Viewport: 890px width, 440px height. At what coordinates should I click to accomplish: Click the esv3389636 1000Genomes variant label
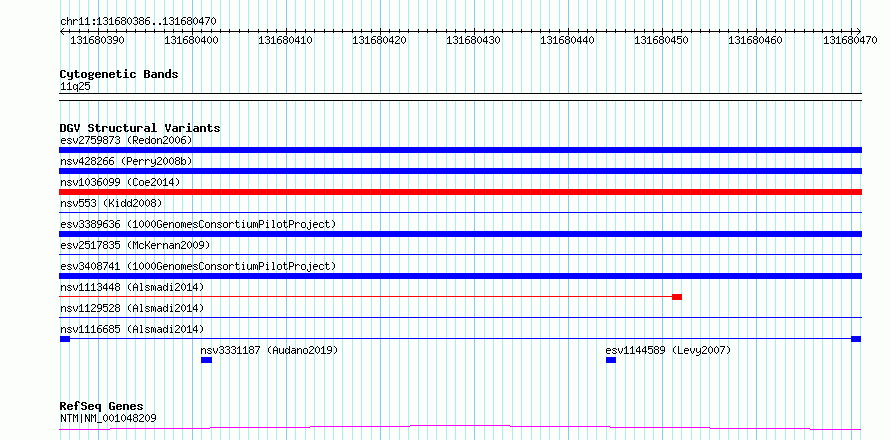(x=198, y=224)
